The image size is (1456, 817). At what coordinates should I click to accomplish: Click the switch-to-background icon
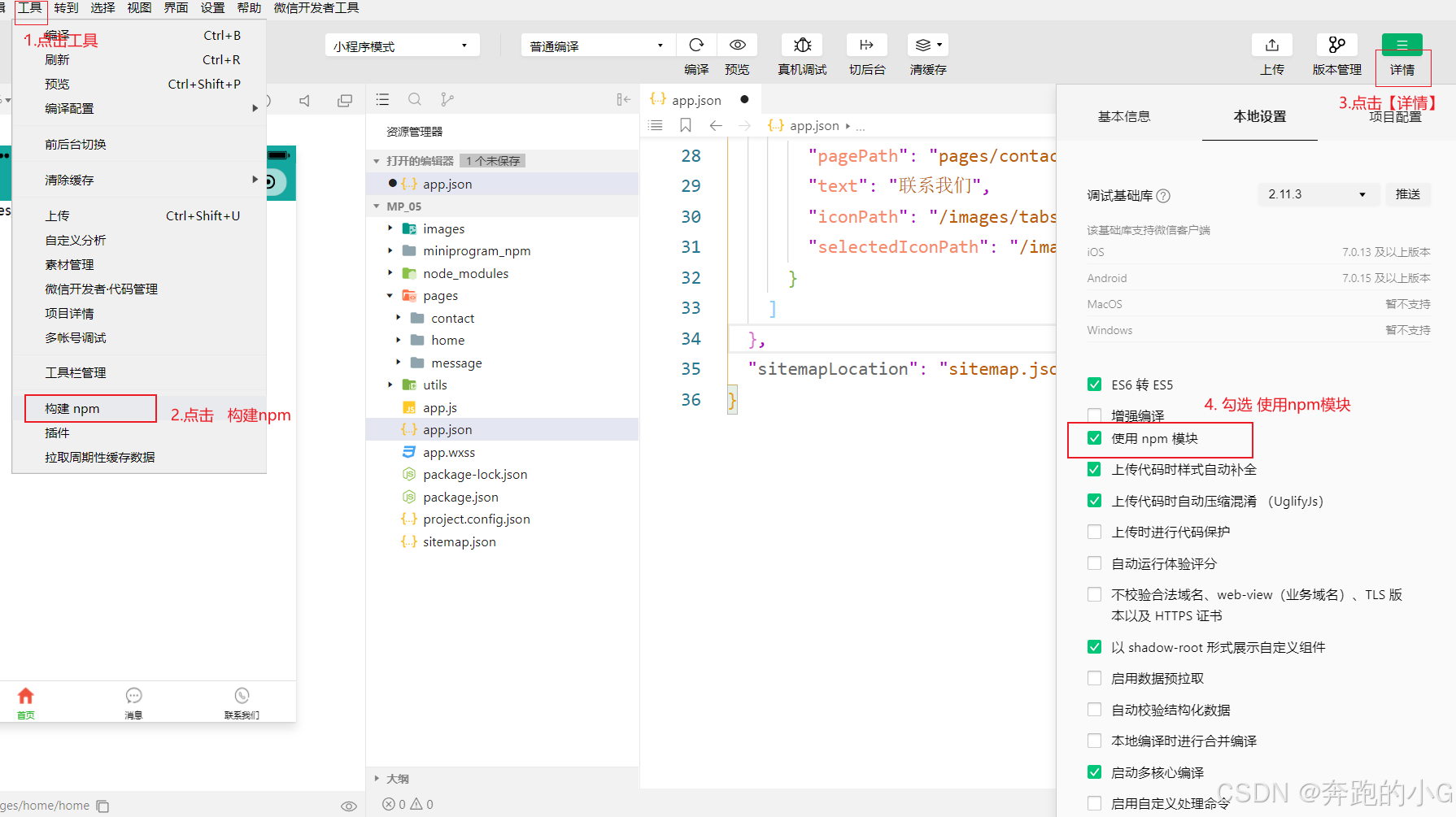866,46
